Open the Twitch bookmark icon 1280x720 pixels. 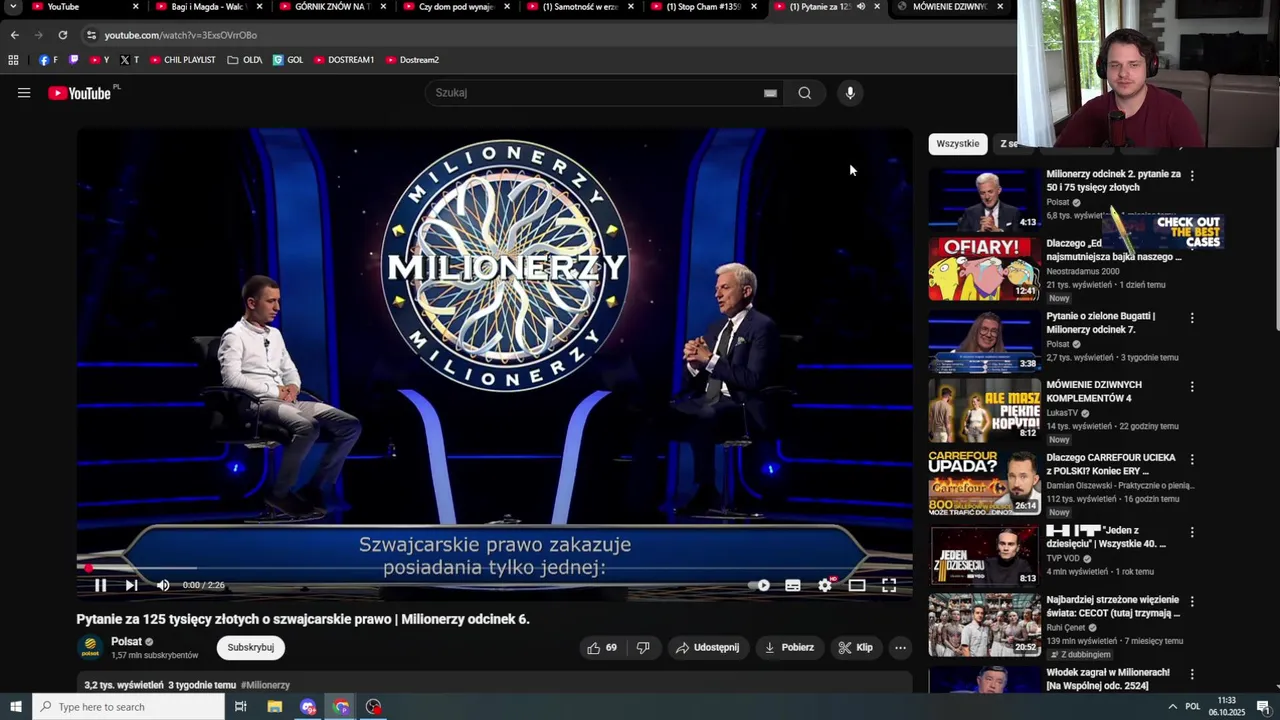click(x=73, y=60)
